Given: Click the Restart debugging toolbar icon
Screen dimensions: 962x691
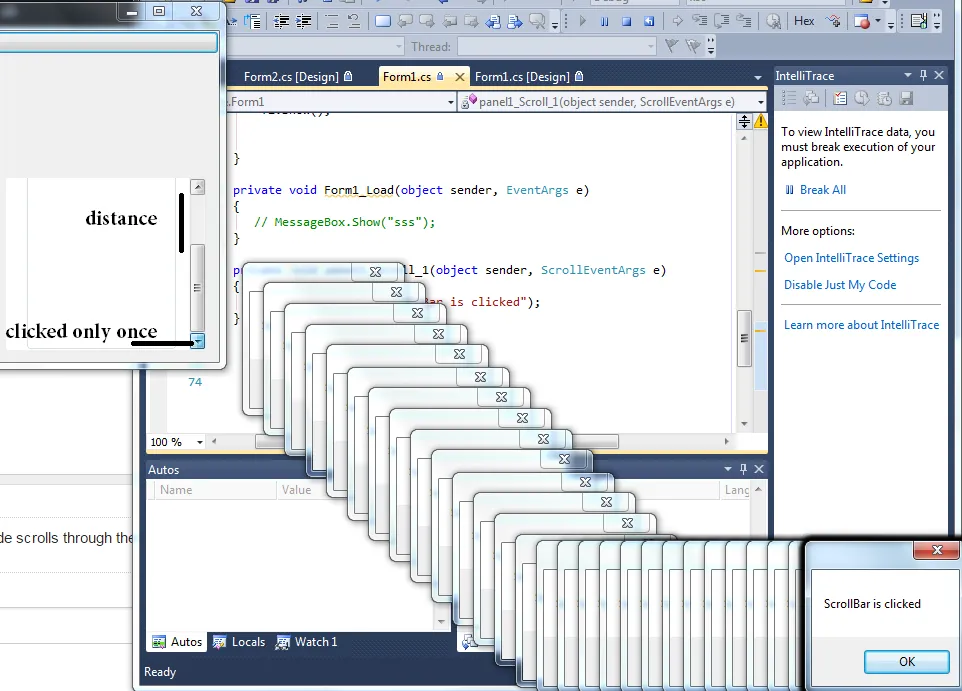Looking at the screenshot, I should pos(649,21).
